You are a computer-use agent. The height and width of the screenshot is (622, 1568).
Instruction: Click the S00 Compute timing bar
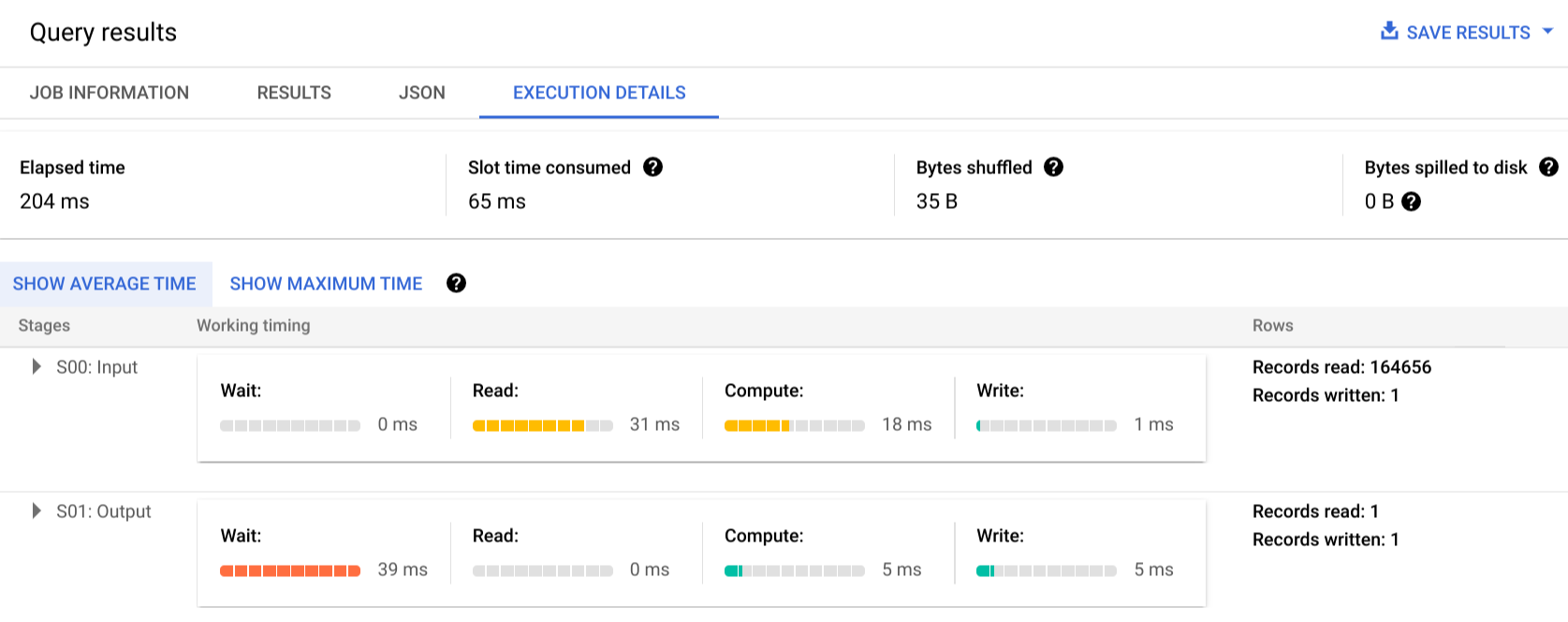[x=794, y=425]
